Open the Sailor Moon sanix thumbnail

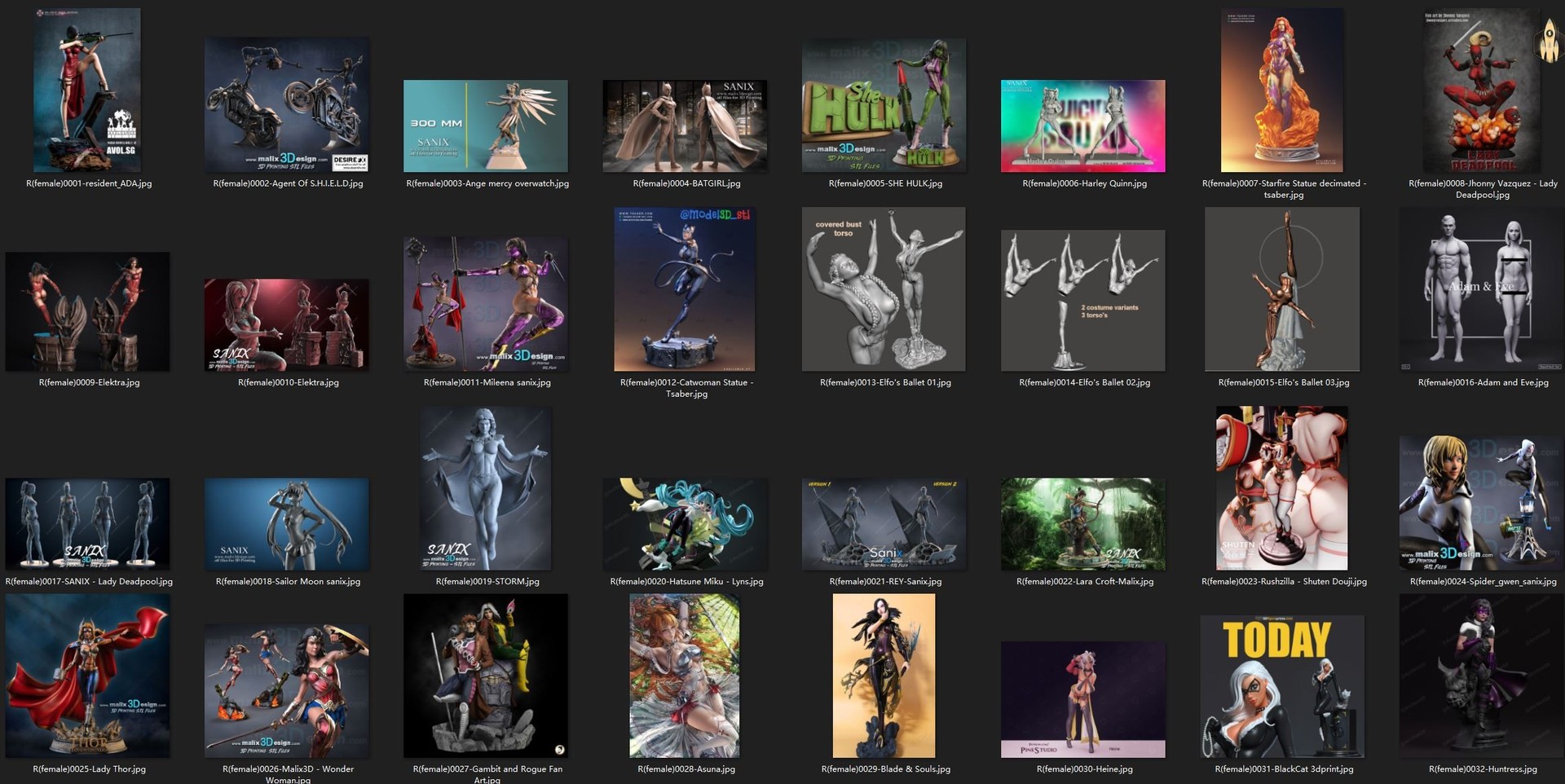[287, 523]
